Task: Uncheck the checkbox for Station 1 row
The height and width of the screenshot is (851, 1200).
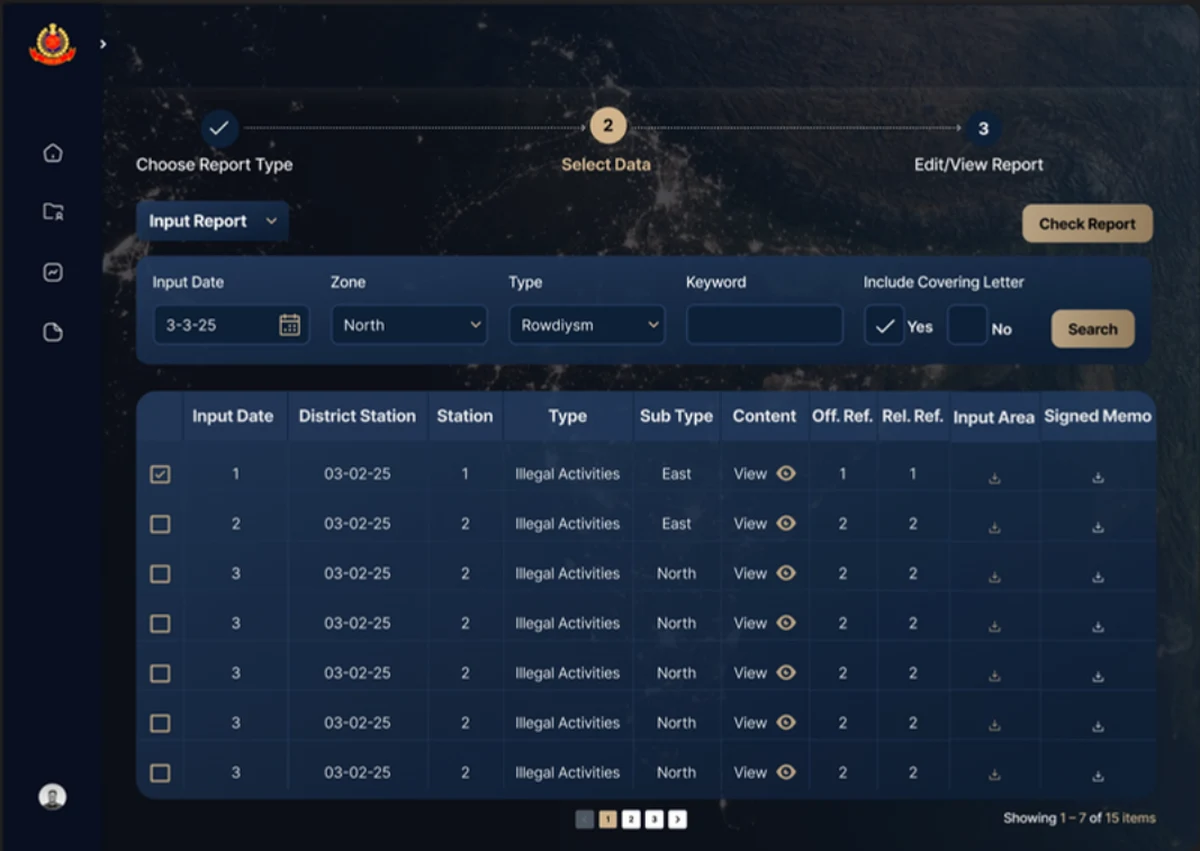Action: [x=160, y=474]
